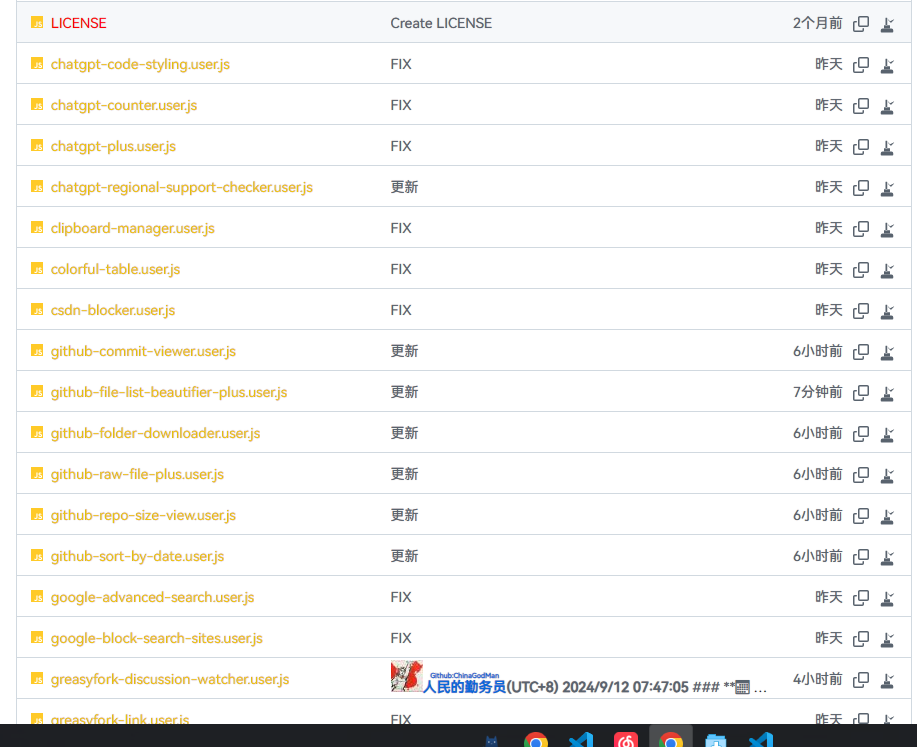The height and width of the screenshot is (747, 917).
Task: Click 更新 commit next to github-folder-downloader.user.js
Action: coord(404,433)
